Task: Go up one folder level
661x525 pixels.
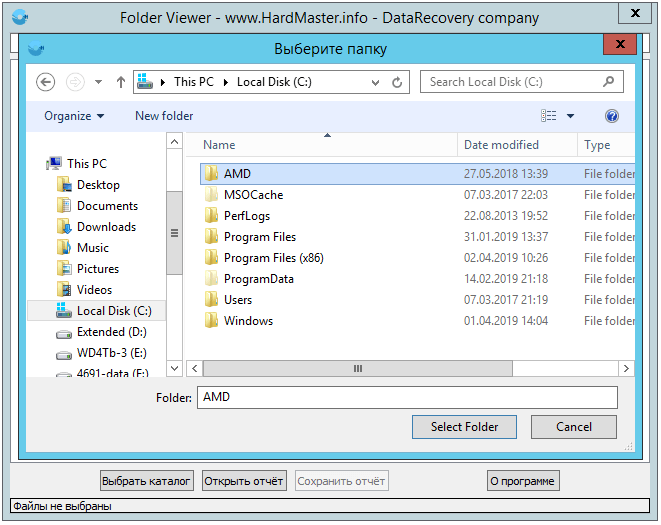Action: click(x=121, y=82)
